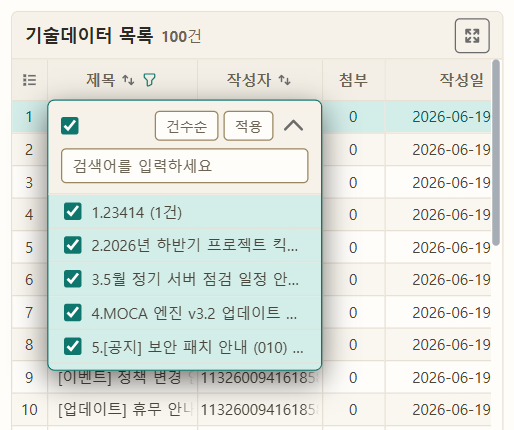Click author cell in row 10
The width and height of the screenshot is (514, 430).
[260, 410]
